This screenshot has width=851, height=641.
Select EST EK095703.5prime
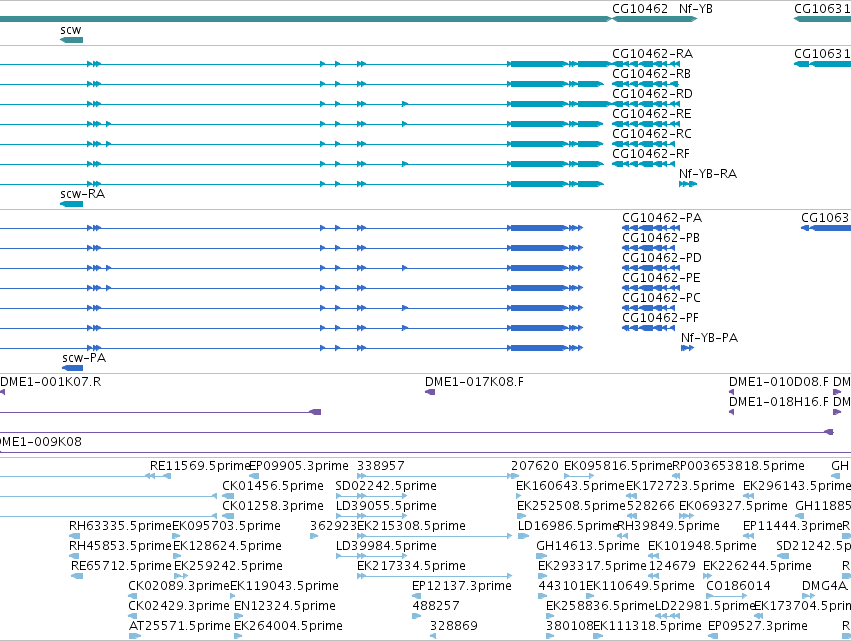click(226, 526)
